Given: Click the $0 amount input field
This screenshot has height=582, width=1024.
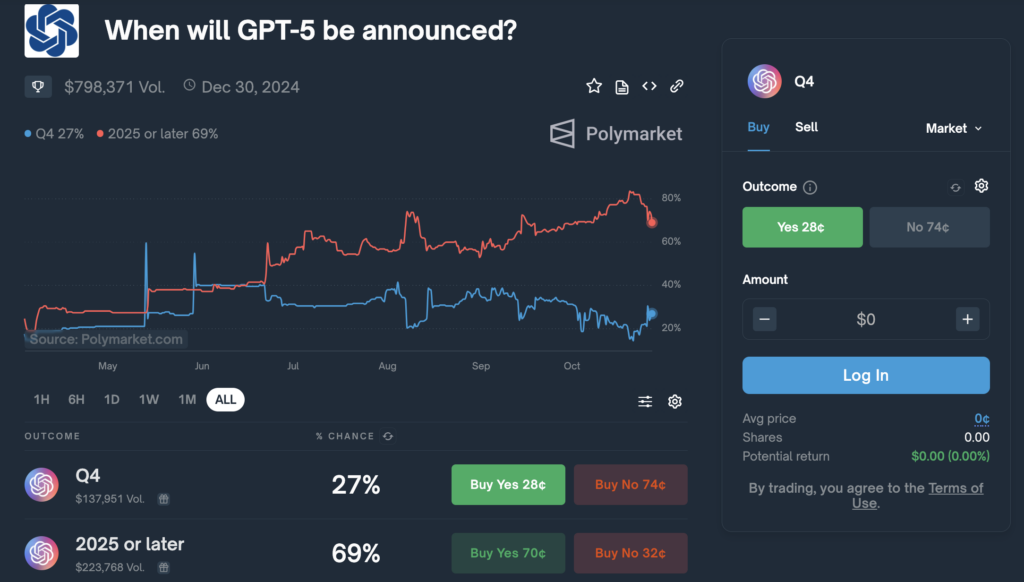Looking at the screenshot, I should pyautogui.click(x=866, y=319).
